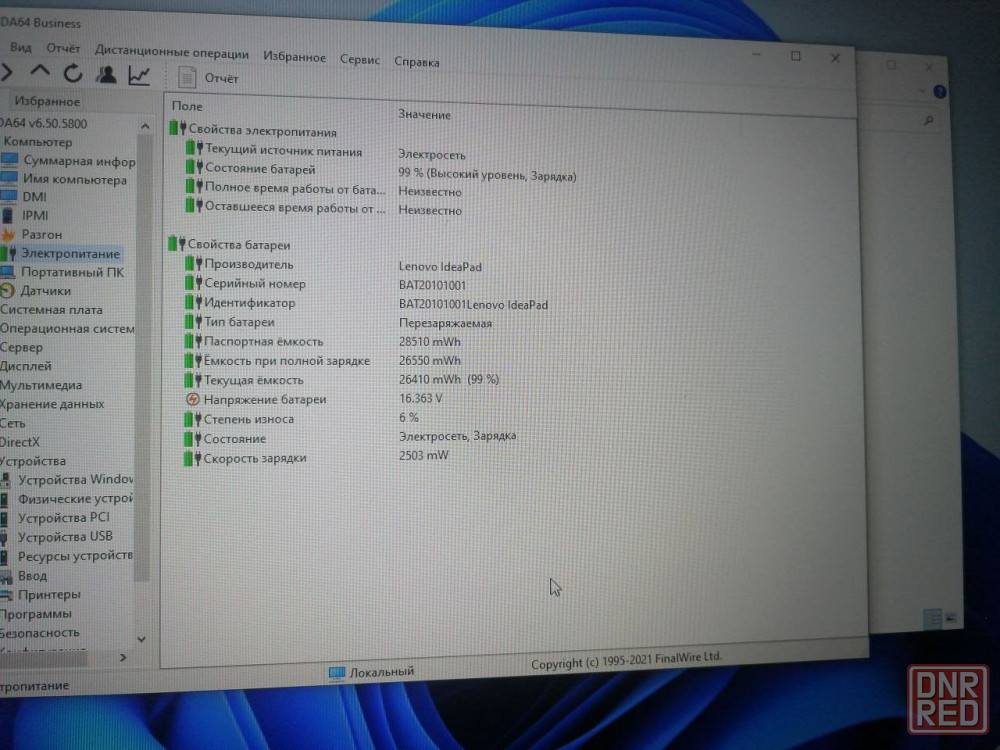Open the user/contact toolbar icon
This screenshot has height=750, width=1000.
[106, 74]
